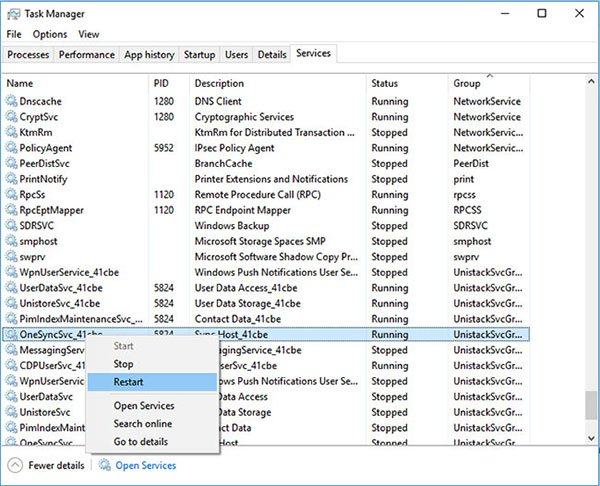The image size is (600, 486).
Task: Collapse view with Fewer details chevron
Action: pyautogui.click(x=17, y=465)
